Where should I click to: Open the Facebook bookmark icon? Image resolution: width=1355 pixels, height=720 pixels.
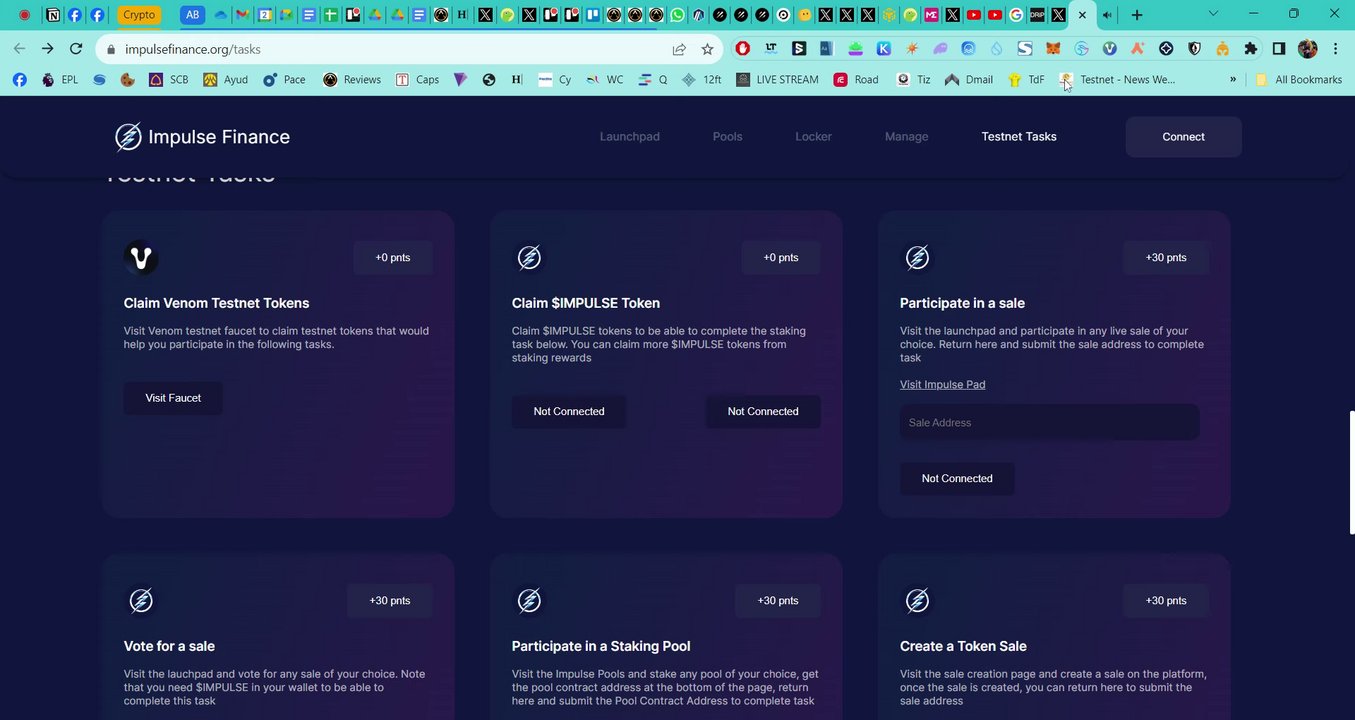coord(19,80)
